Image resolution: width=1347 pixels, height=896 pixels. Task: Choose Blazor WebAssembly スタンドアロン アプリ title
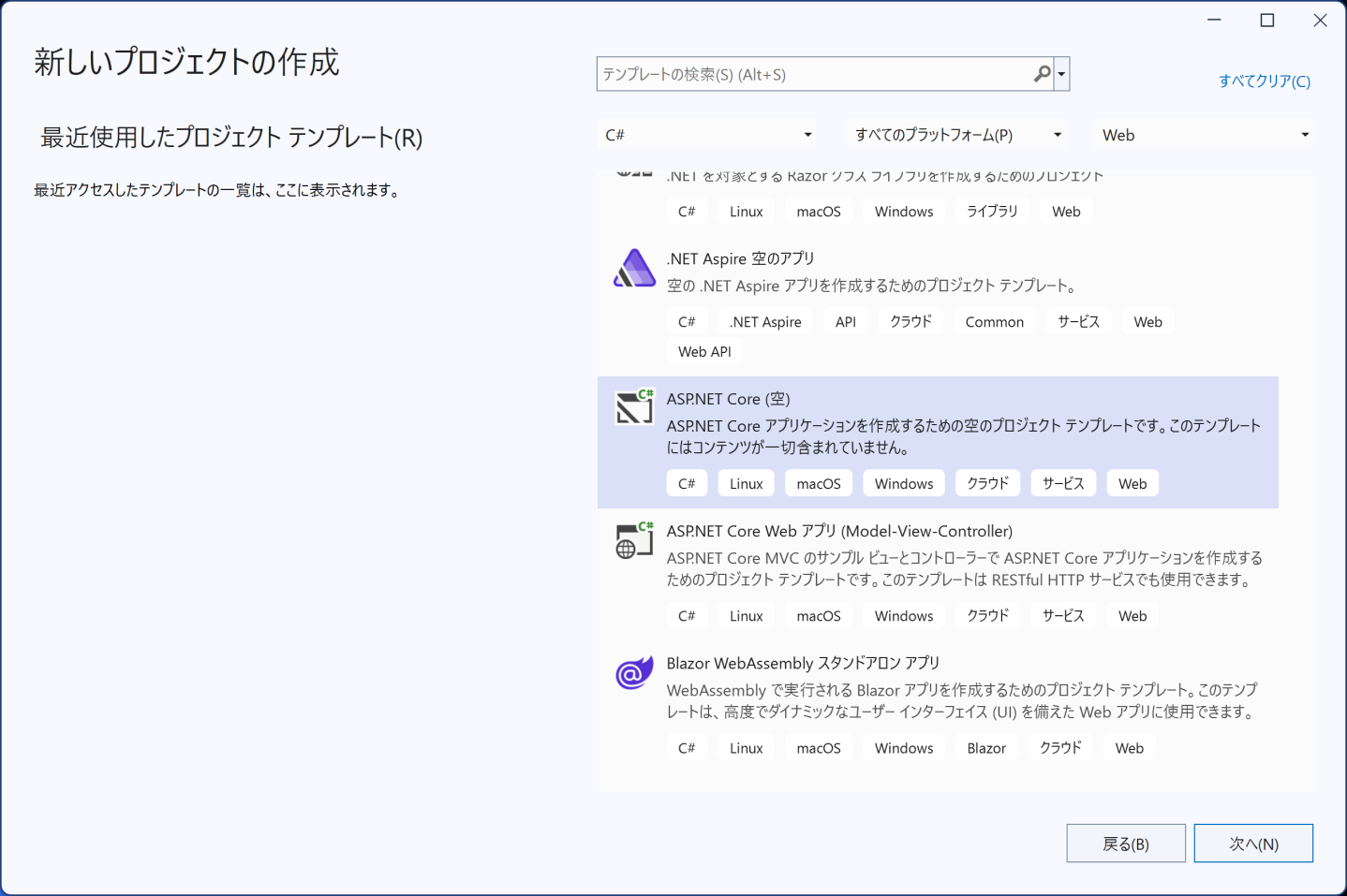(803, 663)
